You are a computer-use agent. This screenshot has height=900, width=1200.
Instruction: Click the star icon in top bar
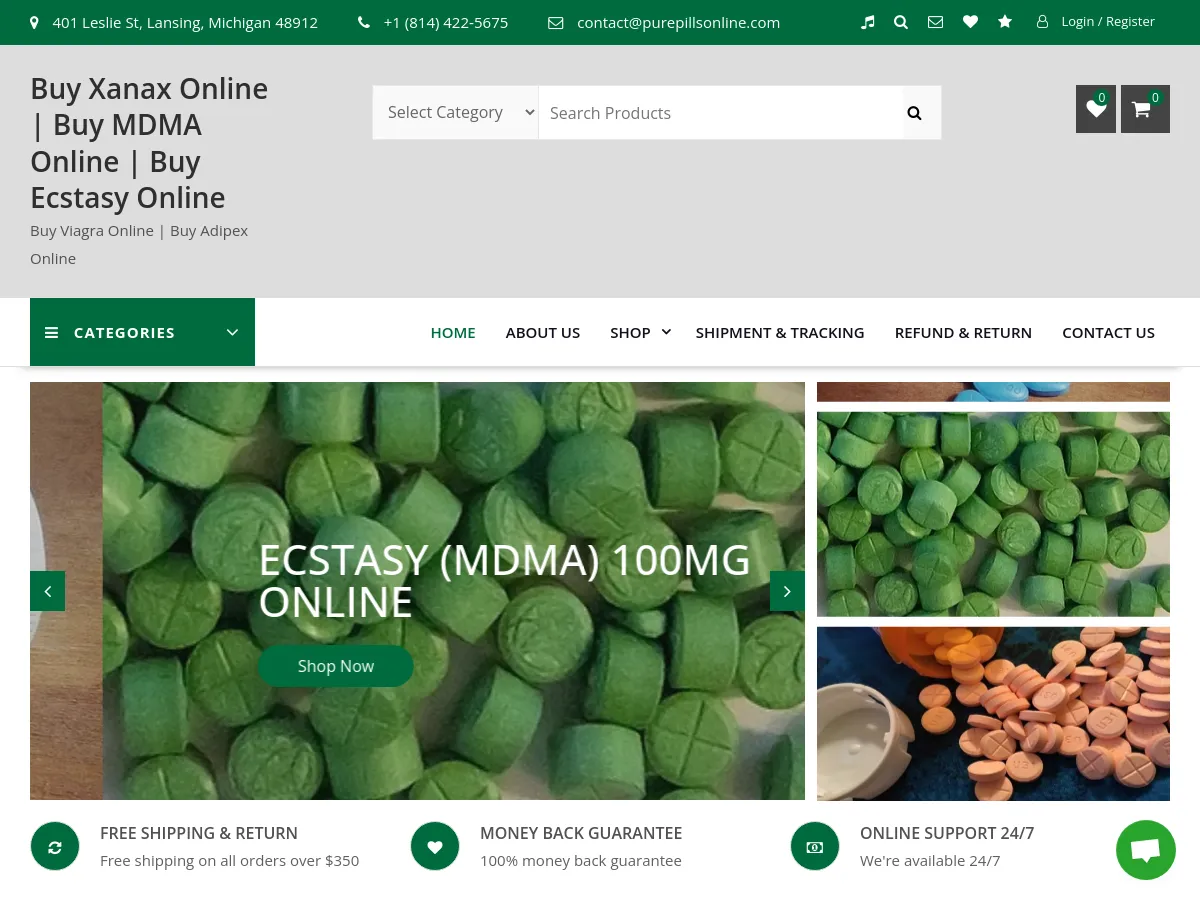pyautogui.click(x=1005, y=22)
